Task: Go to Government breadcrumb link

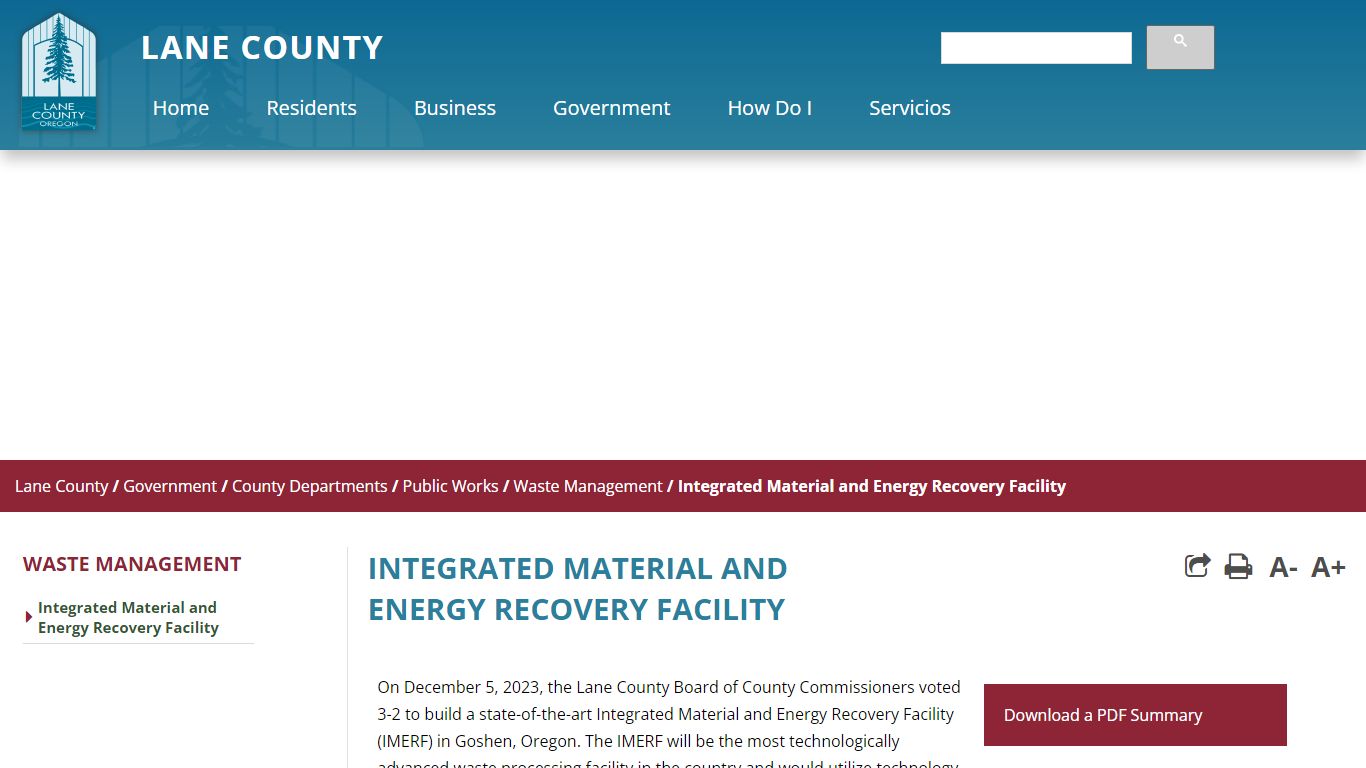Action: (170, 486)
